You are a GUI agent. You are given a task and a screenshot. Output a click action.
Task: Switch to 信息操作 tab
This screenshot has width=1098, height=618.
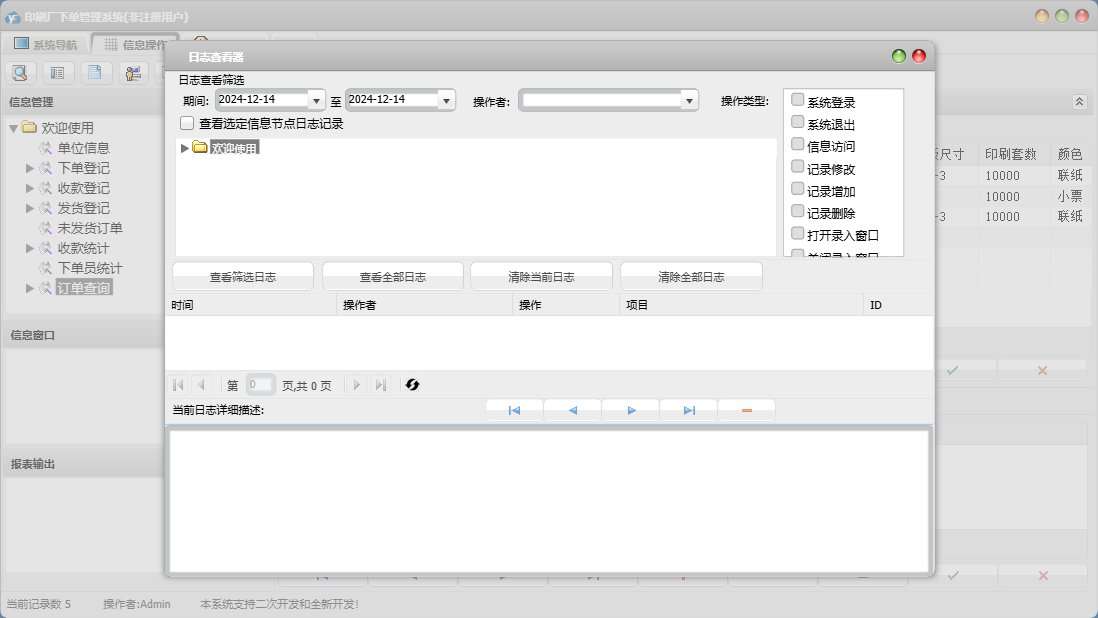pos(134,44)
